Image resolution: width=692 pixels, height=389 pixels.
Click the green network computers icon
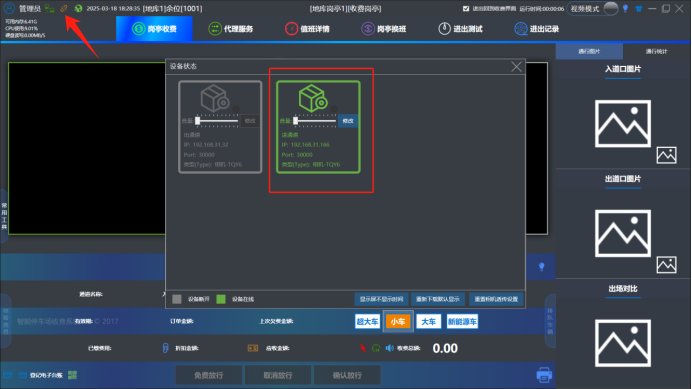[x=49, y=8]
